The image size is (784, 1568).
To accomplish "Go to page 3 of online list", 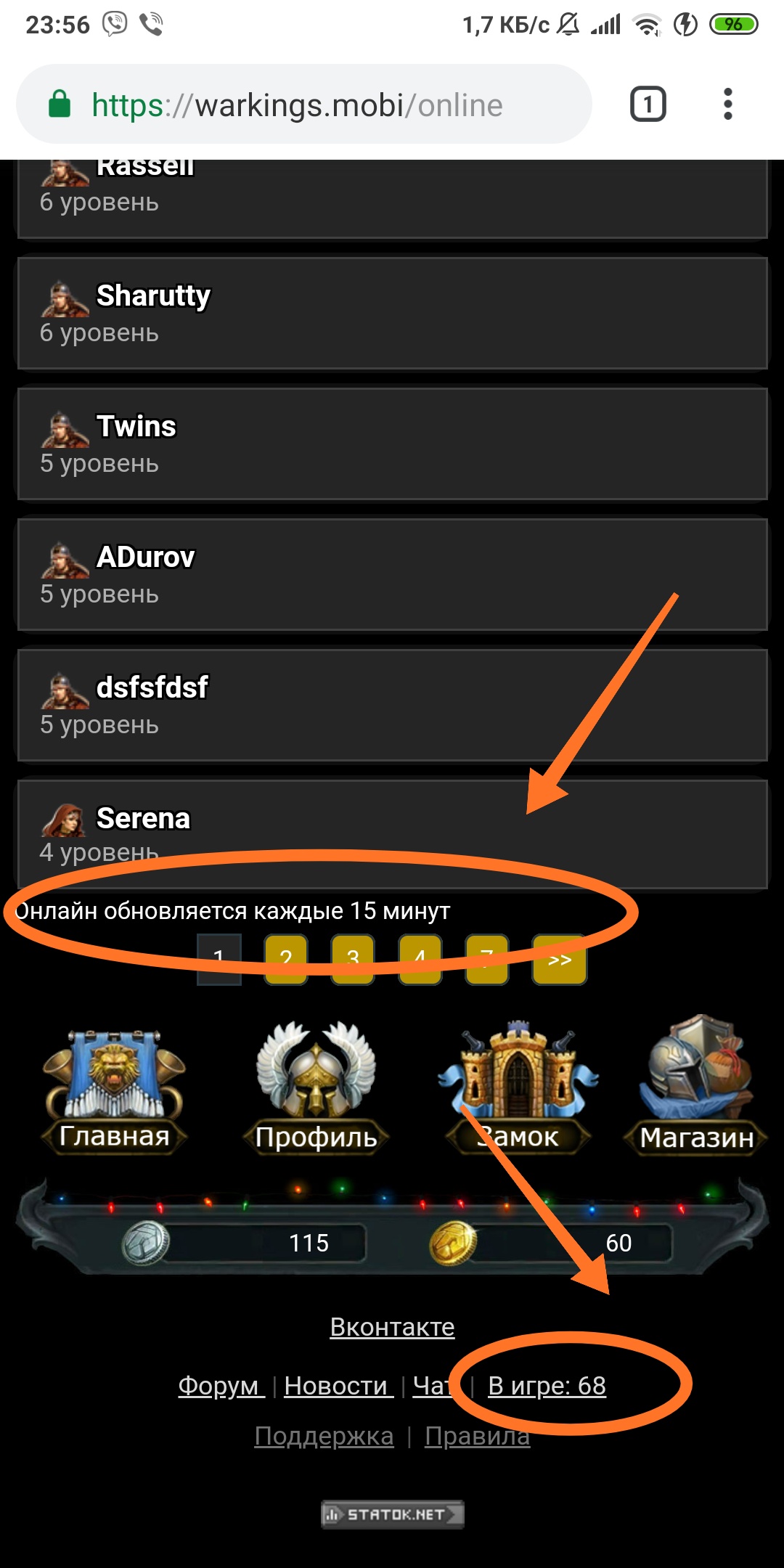I will click(353, 960).
